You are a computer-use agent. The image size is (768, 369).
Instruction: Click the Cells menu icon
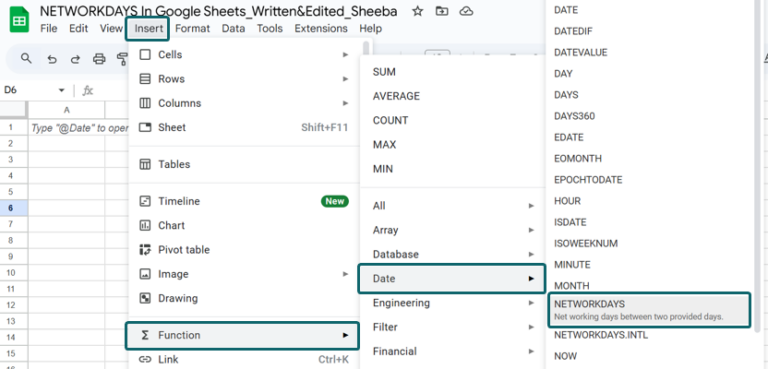tap(145, 54)
